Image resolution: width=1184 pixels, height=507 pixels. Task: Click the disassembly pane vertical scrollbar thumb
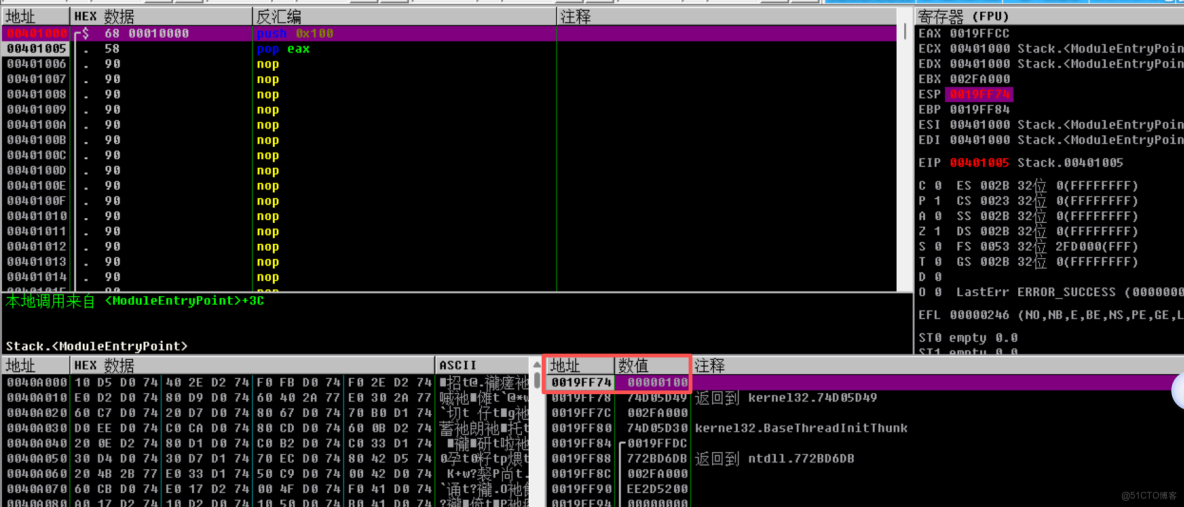tap(905, 32)
